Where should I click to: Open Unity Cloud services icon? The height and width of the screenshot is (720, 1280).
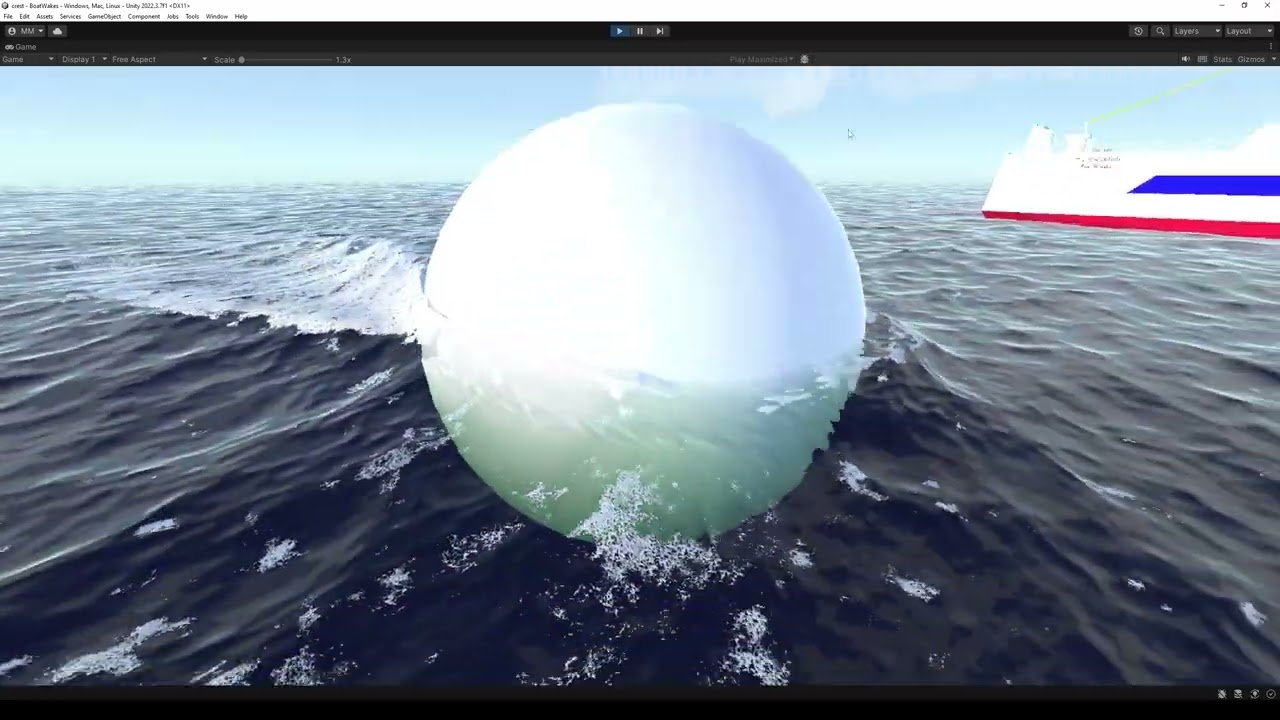pos(57,31)
